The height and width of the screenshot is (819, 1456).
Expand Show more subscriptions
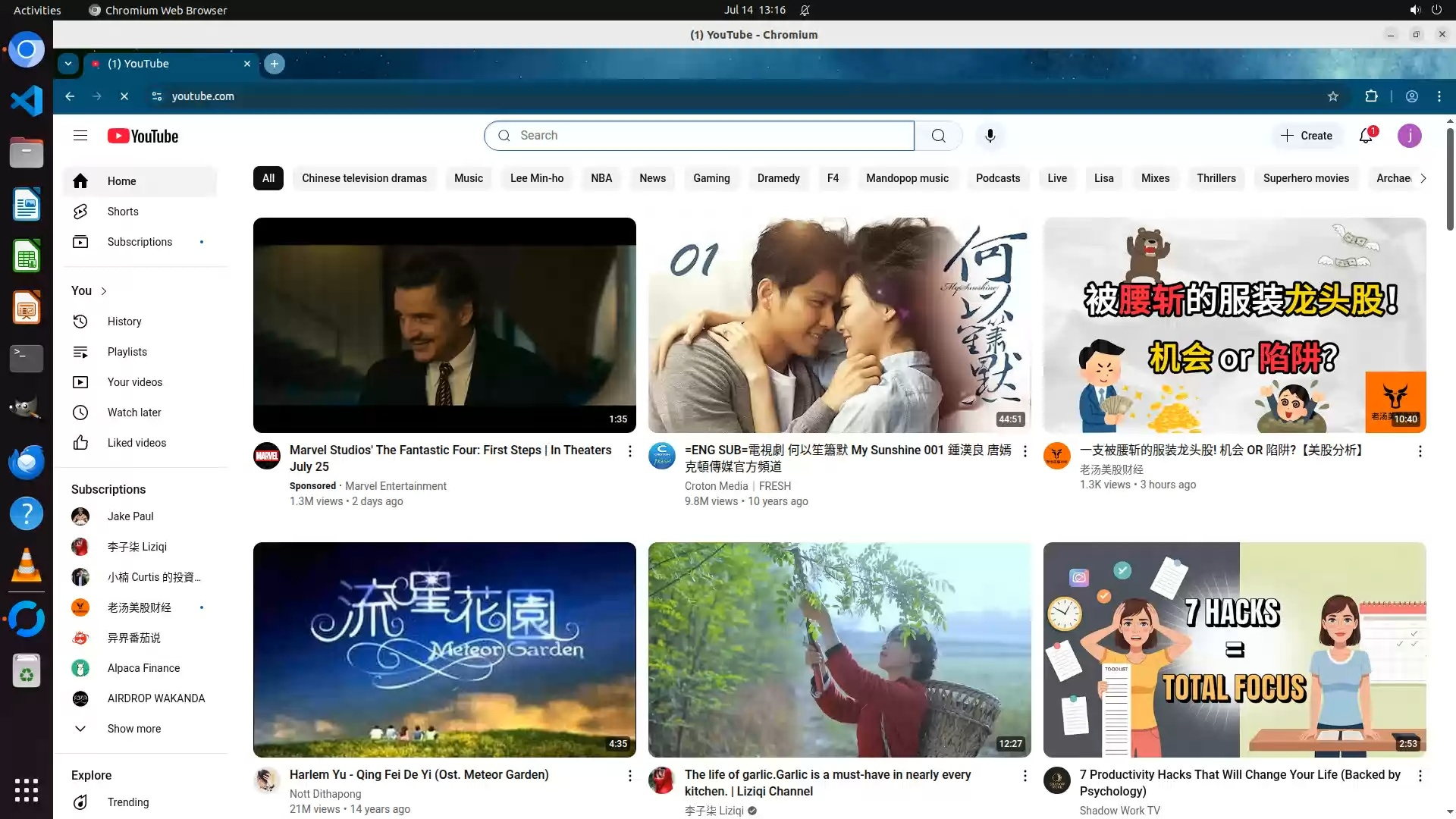tap(133, 729)
